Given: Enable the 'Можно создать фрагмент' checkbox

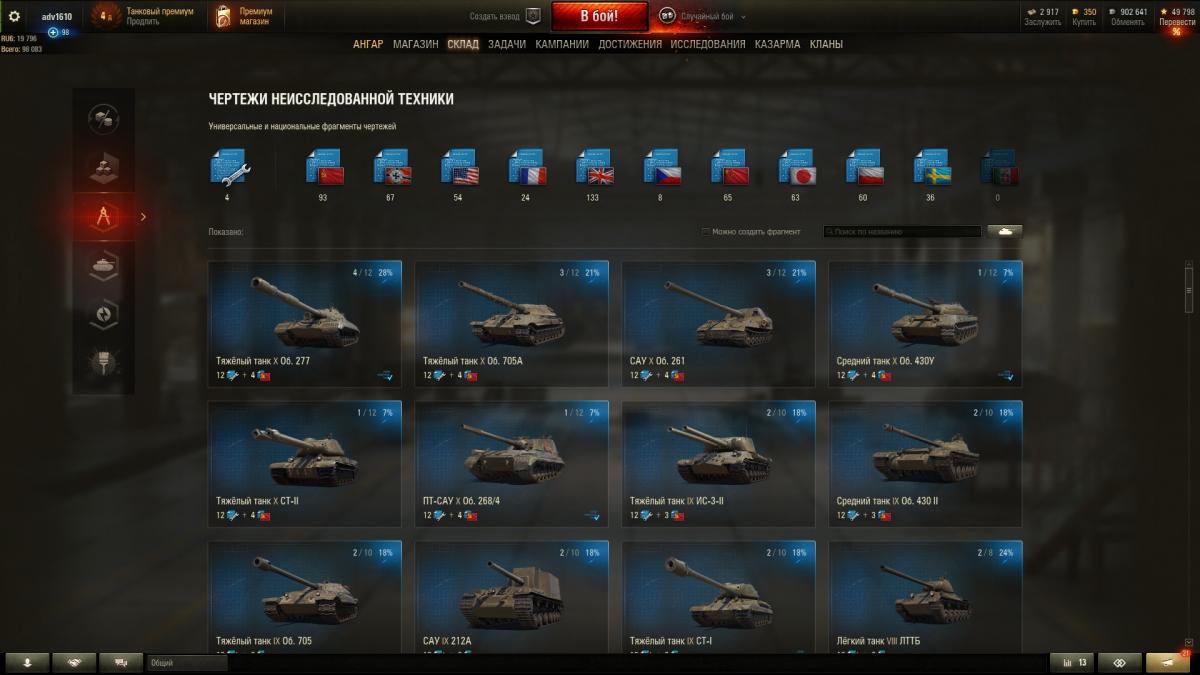Looking at the screenshot, I should [706, 231].
